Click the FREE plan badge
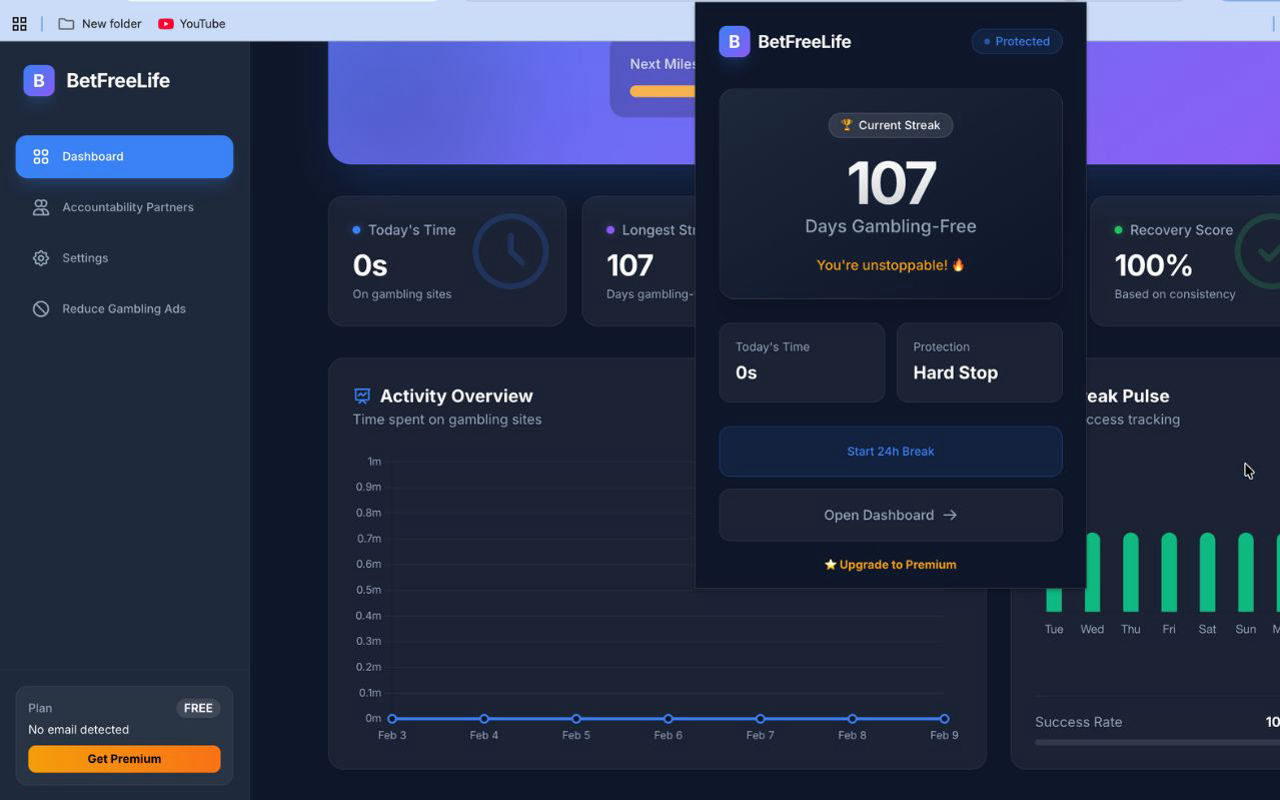 pyautogui.click(x=198, y=708)
